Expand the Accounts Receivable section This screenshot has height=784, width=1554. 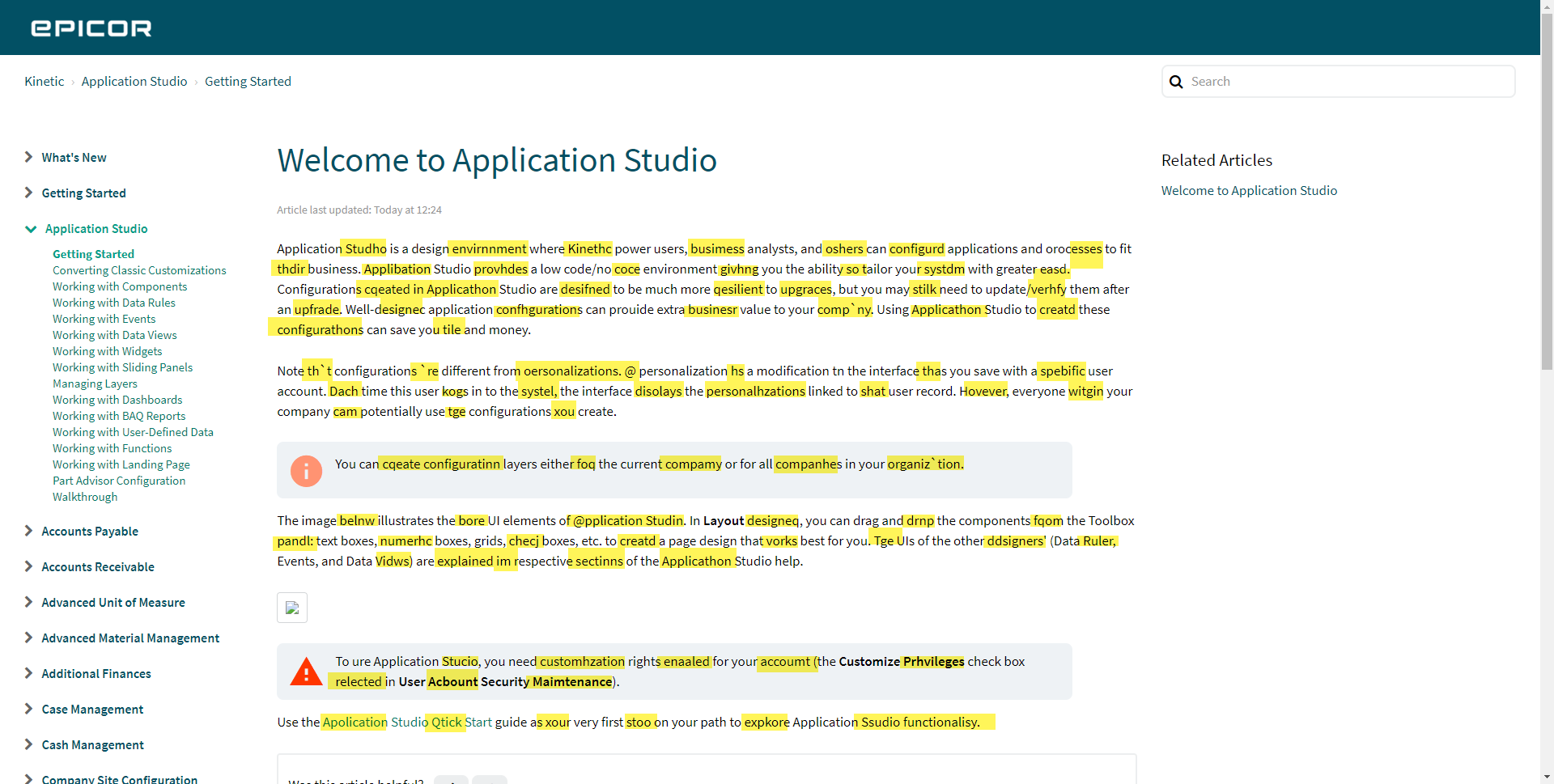(28, 566)
